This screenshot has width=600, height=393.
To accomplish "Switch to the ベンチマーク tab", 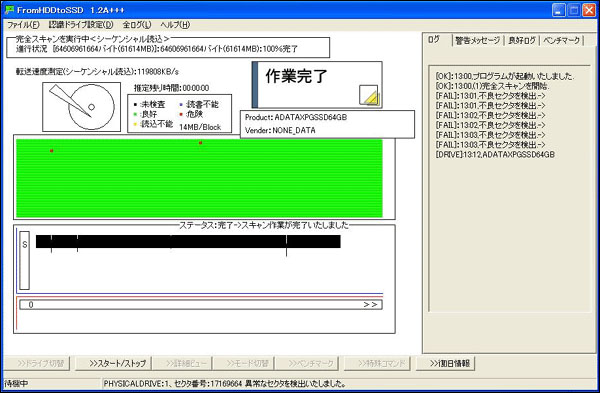I will [561, 40].
